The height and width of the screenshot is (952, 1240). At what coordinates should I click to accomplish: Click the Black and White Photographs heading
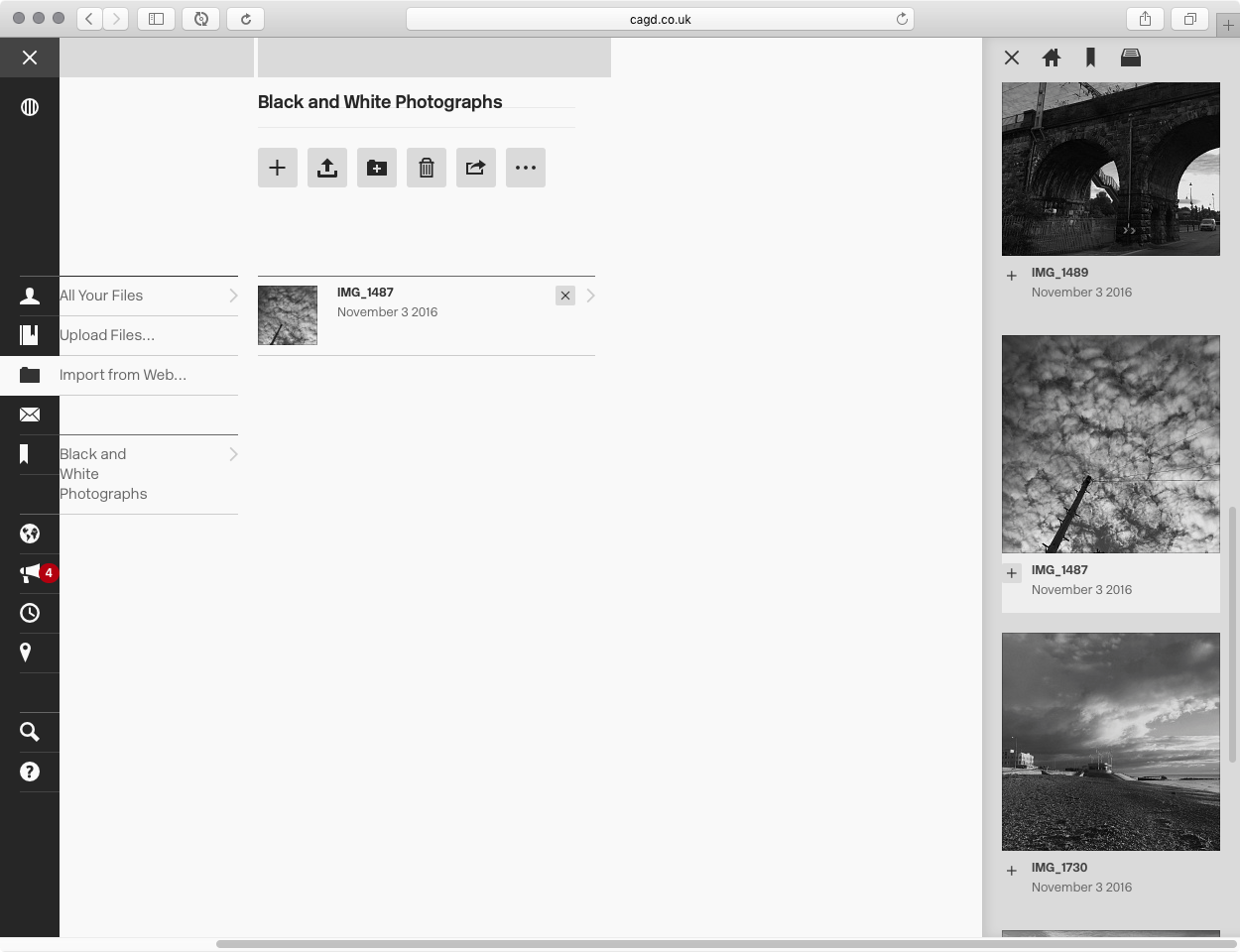[x=380, y=102]
